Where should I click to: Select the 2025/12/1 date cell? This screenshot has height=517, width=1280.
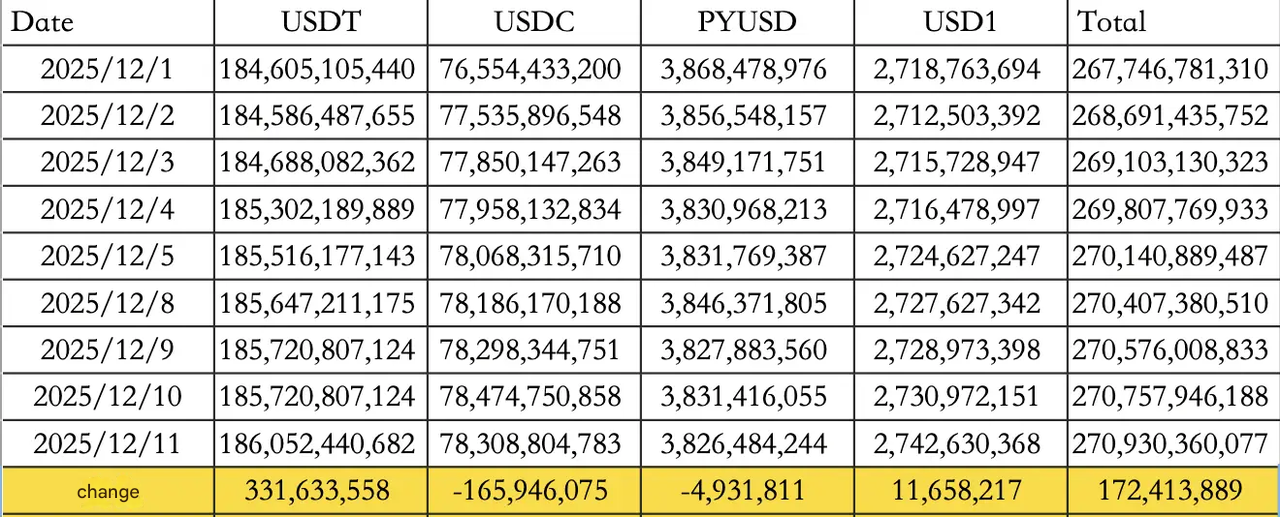[107, 69]
